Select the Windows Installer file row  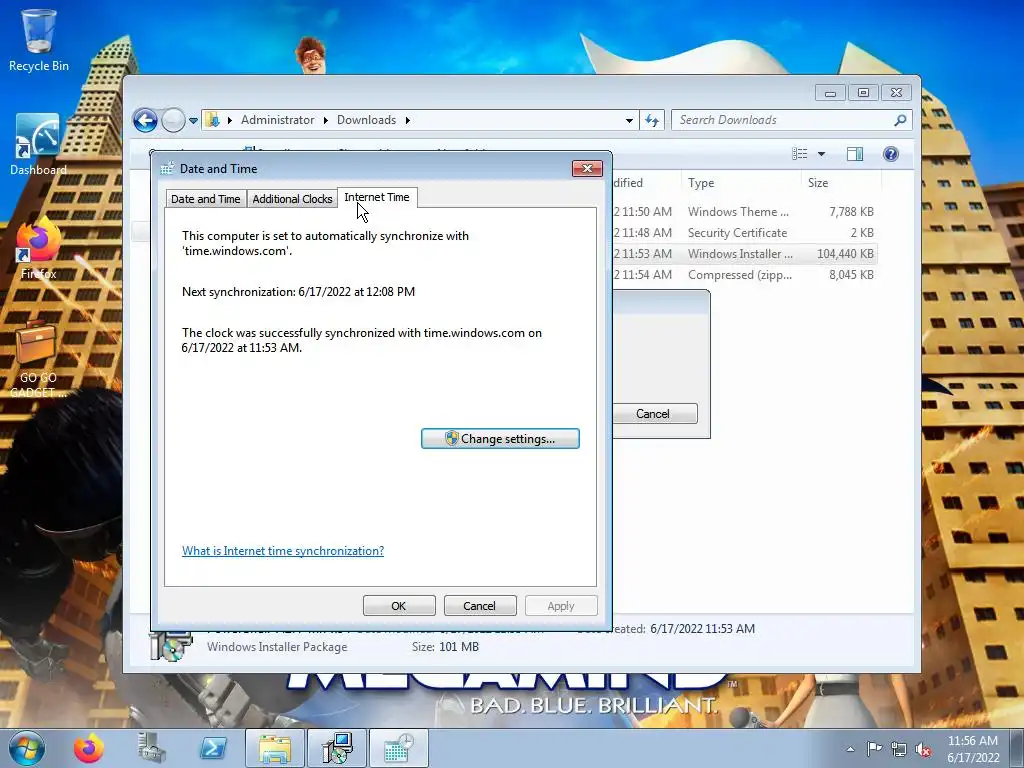744,253
